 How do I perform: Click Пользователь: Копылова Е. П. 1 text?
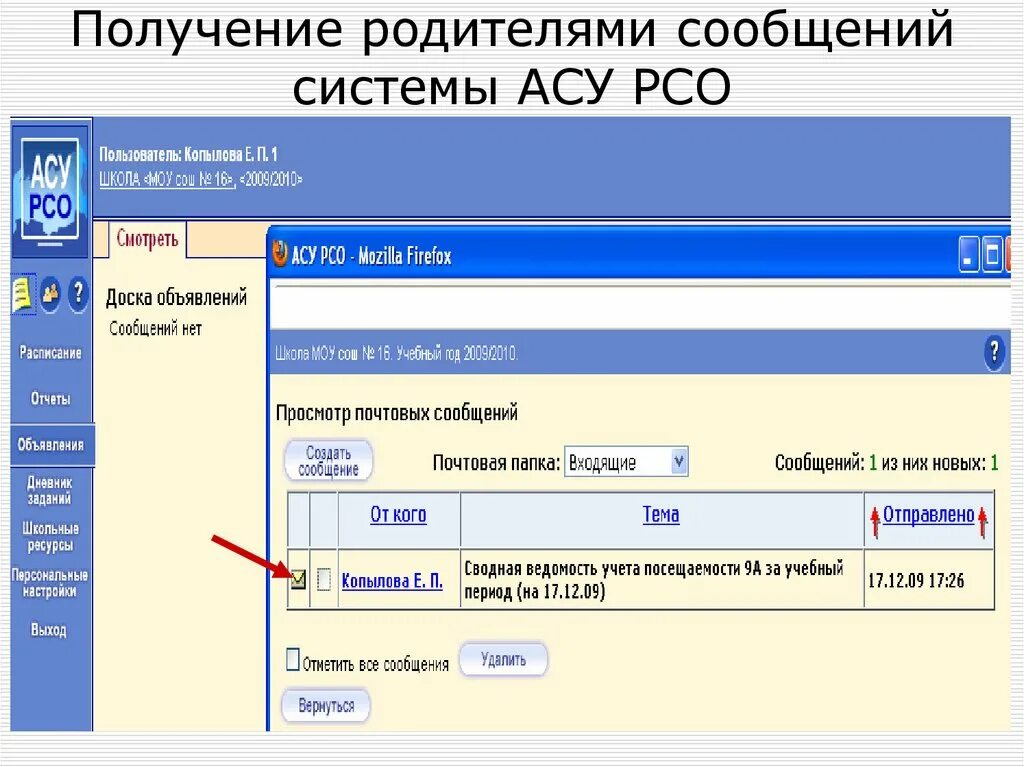coord(188,155)
